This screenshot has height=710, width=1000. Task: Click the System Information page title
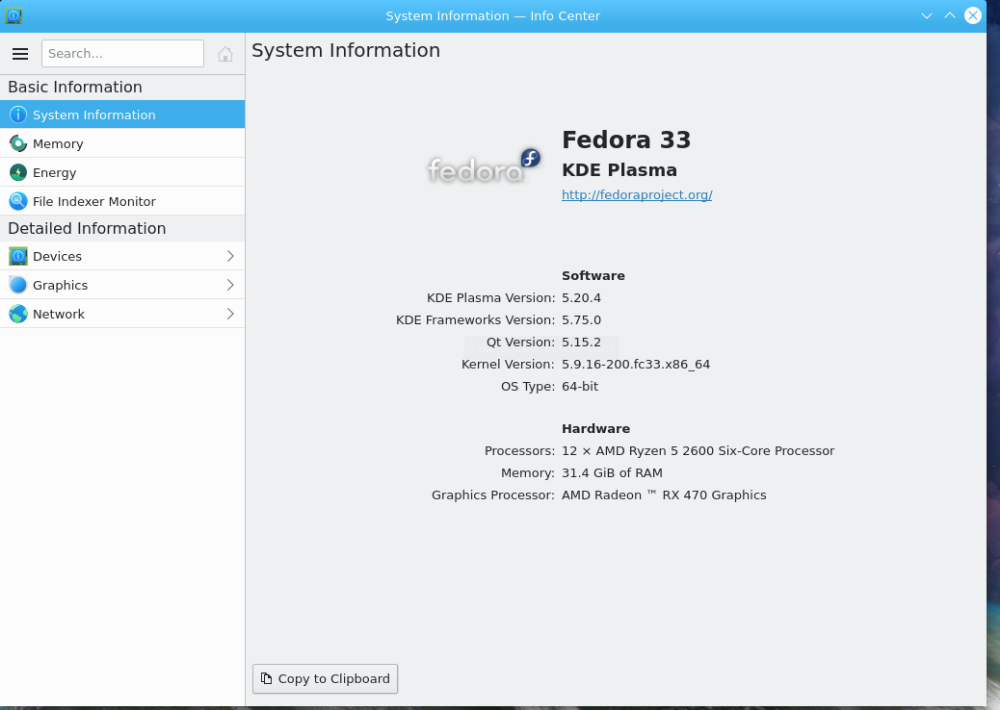pos(346,50)
